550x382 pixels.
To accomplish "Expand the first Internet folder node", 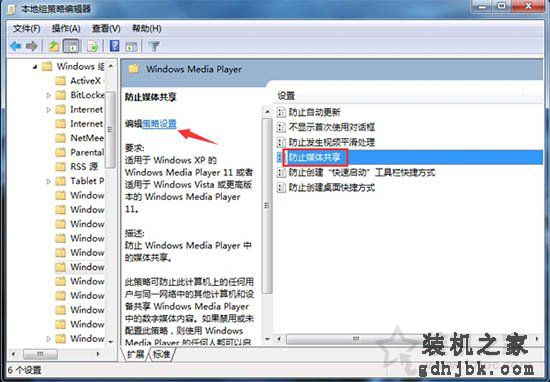I will coord(48,109).
